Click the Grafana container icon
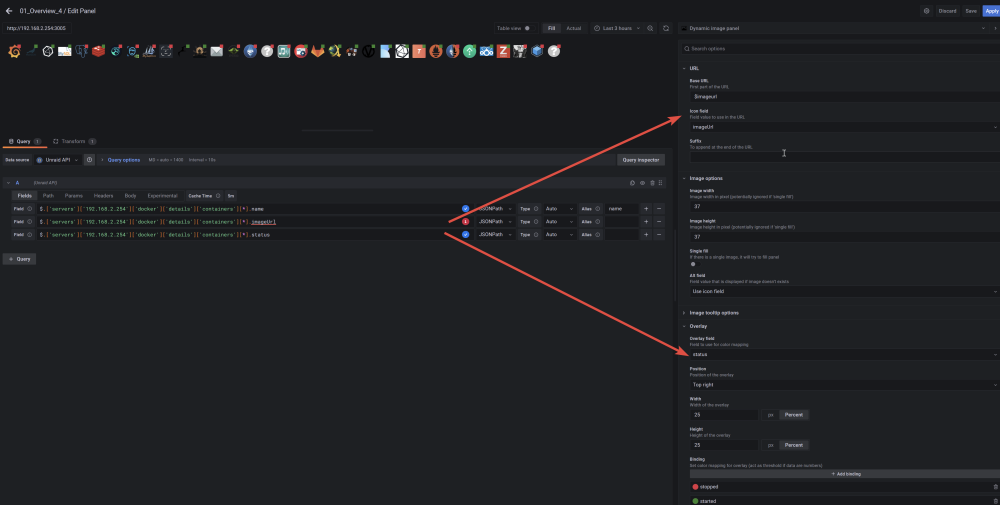The image size is (1000, 505). point(15,52)
